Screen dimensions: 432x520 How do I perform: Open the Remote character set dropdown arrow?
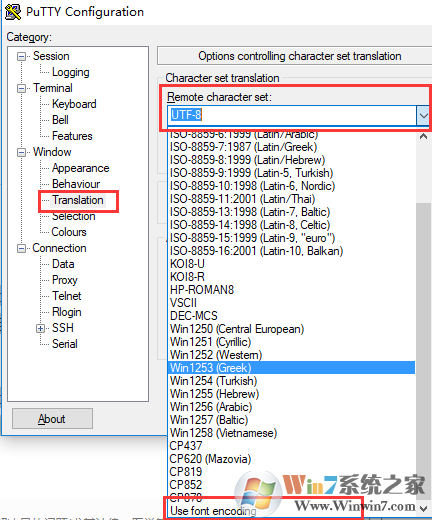coord(423,116)
